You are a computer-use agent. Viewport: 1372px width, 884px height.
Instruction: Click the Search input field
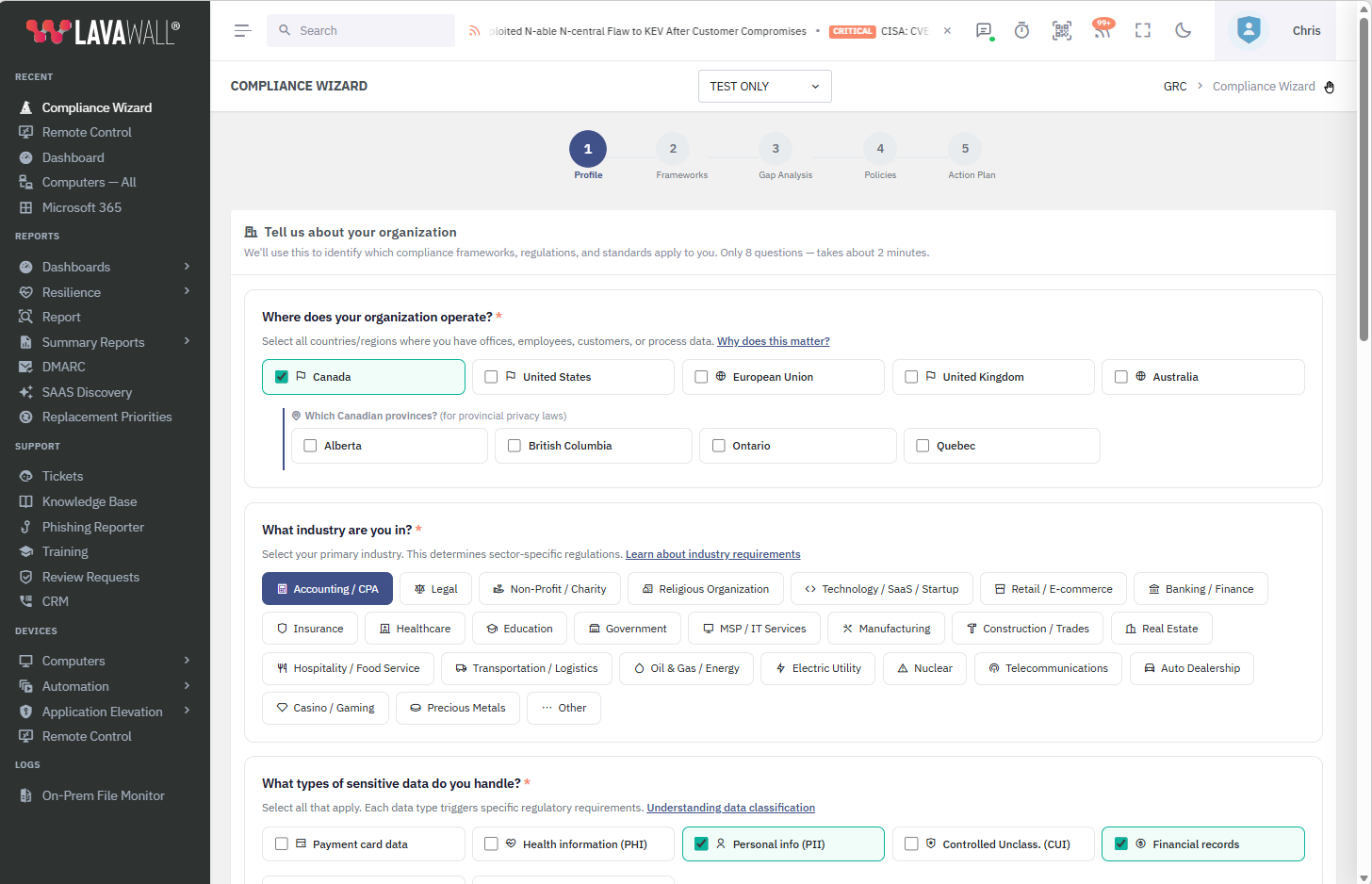(x=361, y=31)
